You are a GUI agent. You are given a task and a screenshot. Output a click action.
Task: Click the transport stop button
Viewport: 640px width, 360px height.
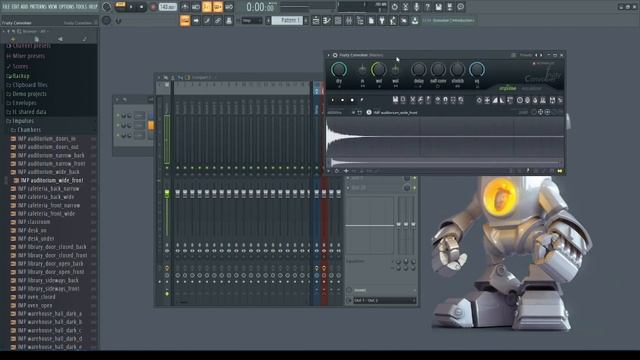(141, 7)
